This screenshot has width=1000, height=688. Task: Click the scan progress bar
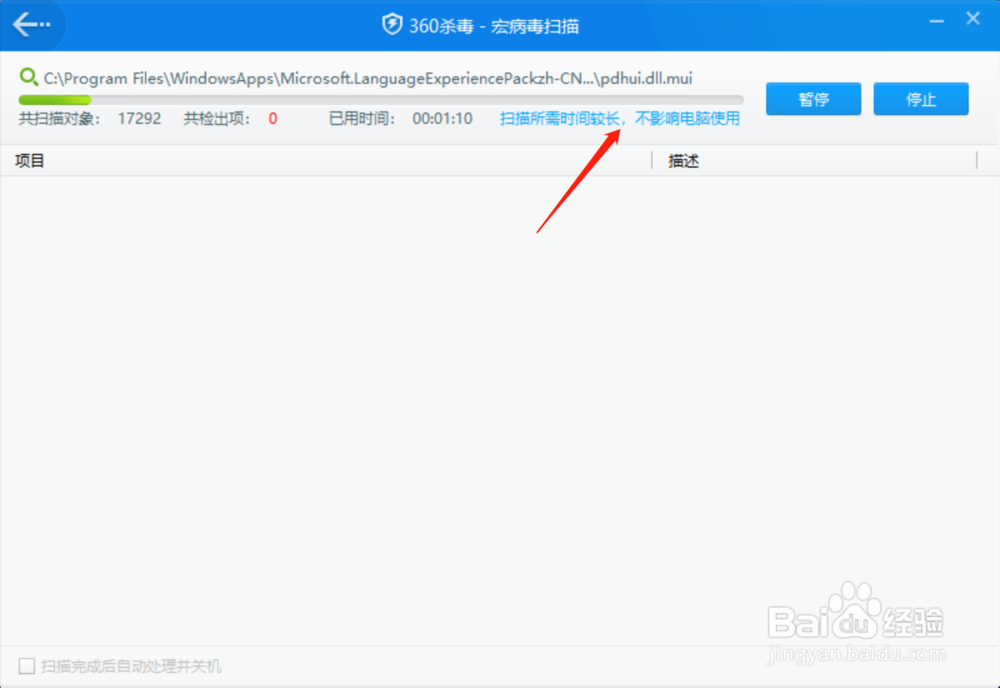coord(381,100)
